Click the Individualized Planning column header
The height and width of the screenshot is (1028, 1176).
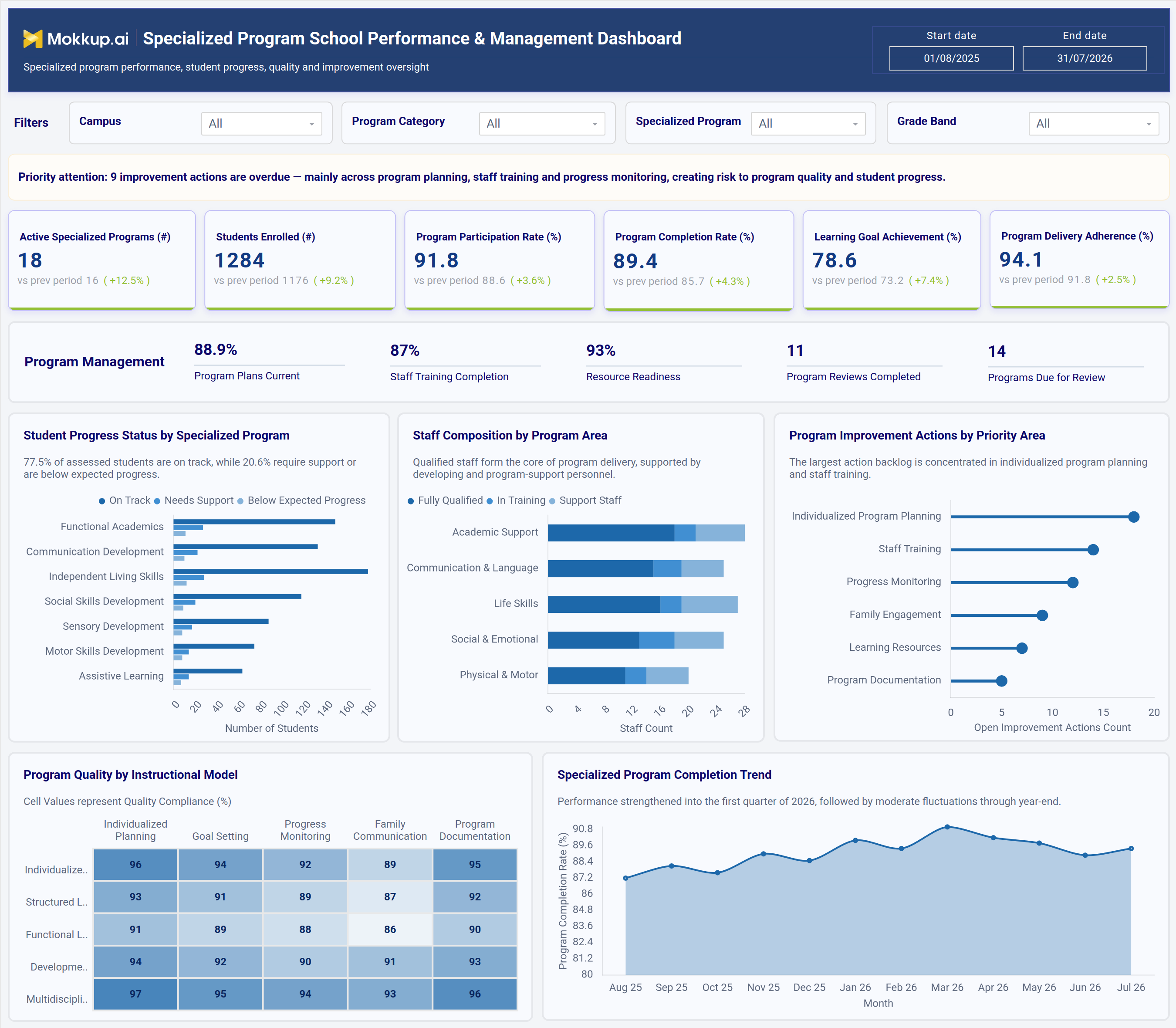click(135, 830)
